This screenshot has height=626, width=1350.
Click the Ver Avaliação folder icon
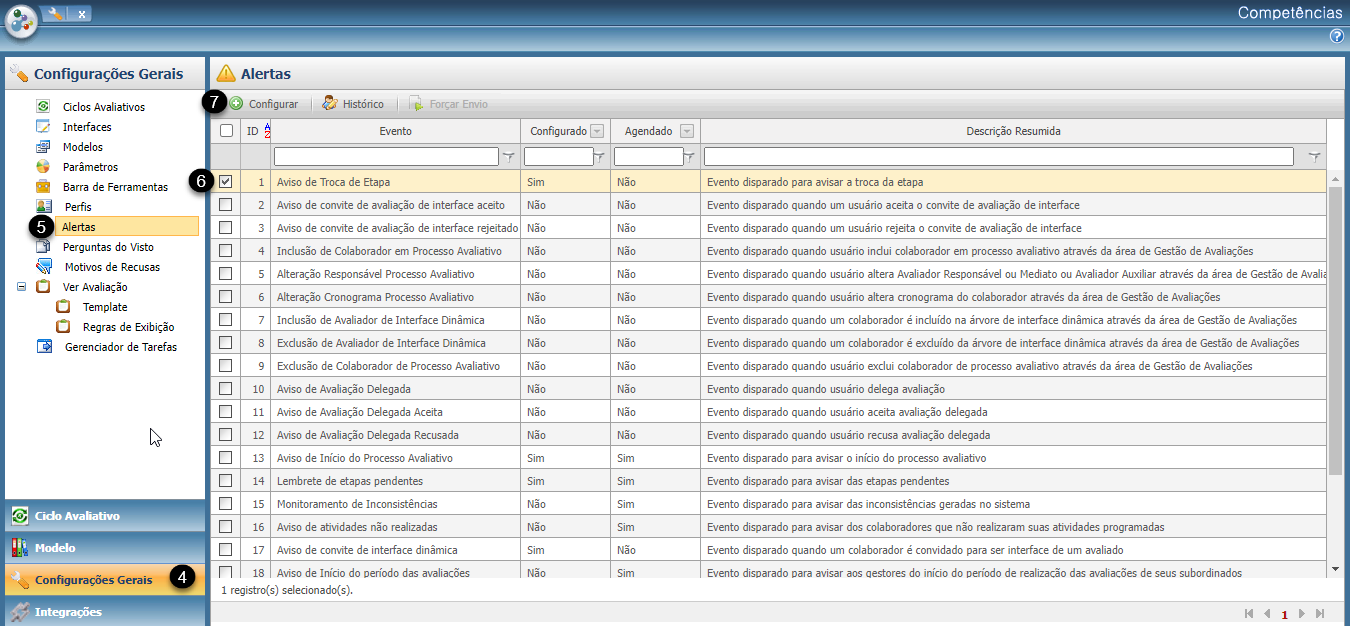pyautogui.click(x=43, y=287)
